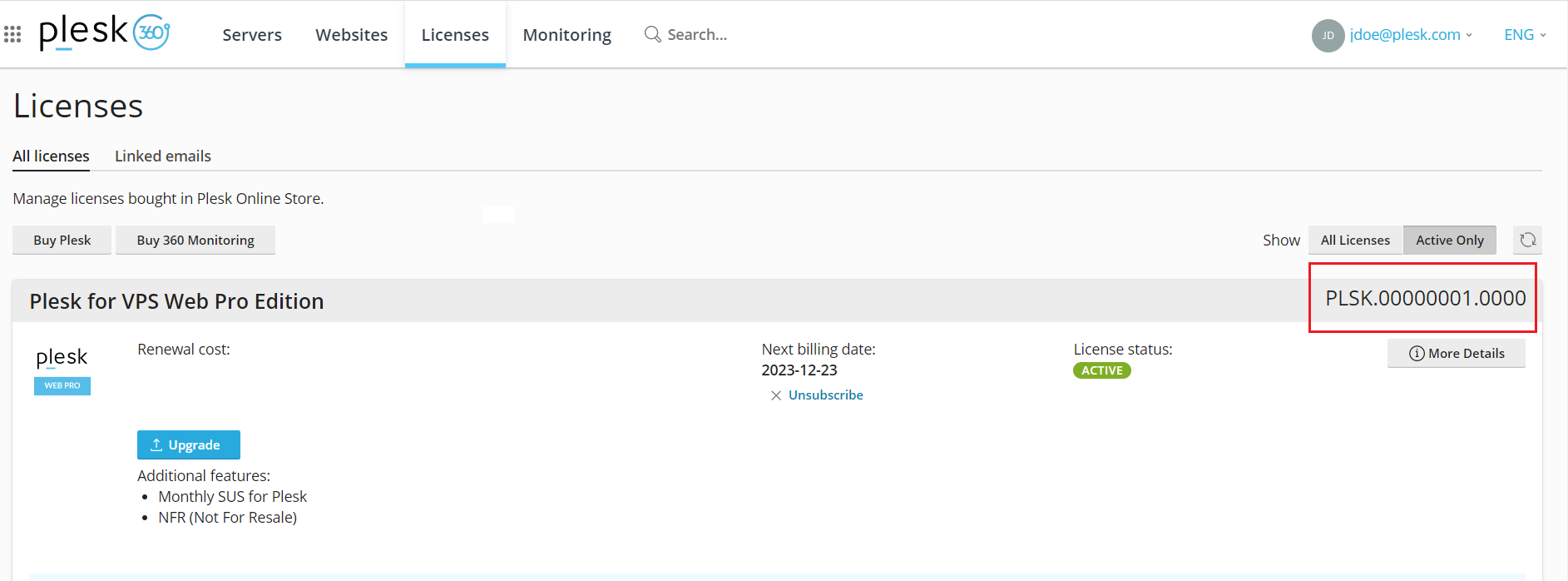Viewport: 1568px width, 581px height.
Task: Click the Plesk 360 logo
Action: click(105, 32)
